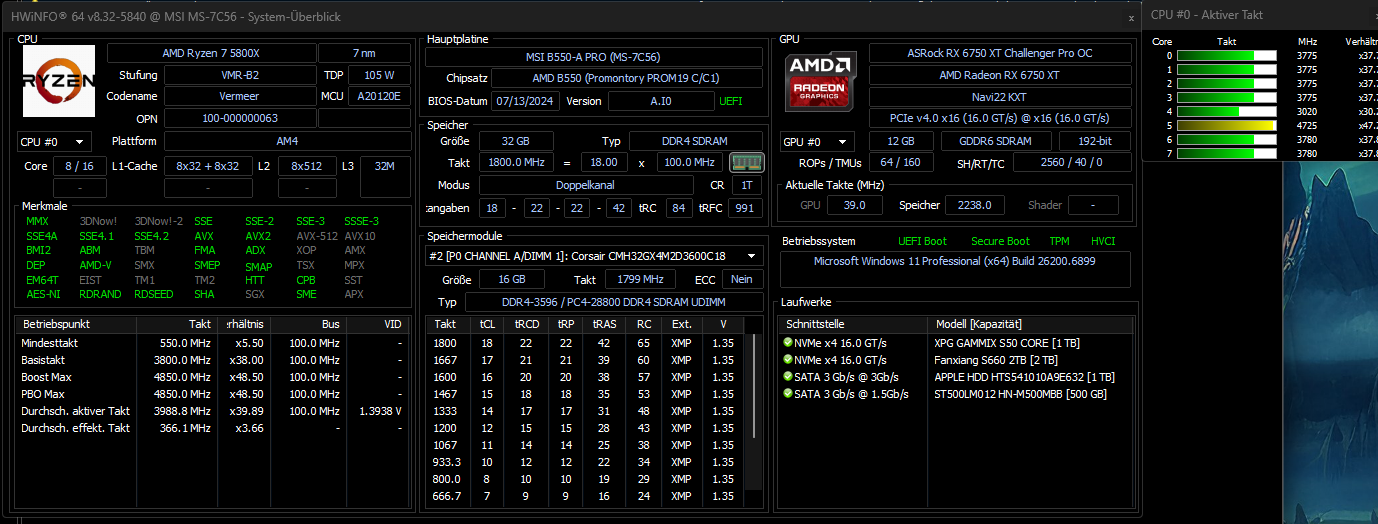Click status icon for ST500LM012 drive
This screenshot has width=1378, height=524.
[x=788, y=394]
